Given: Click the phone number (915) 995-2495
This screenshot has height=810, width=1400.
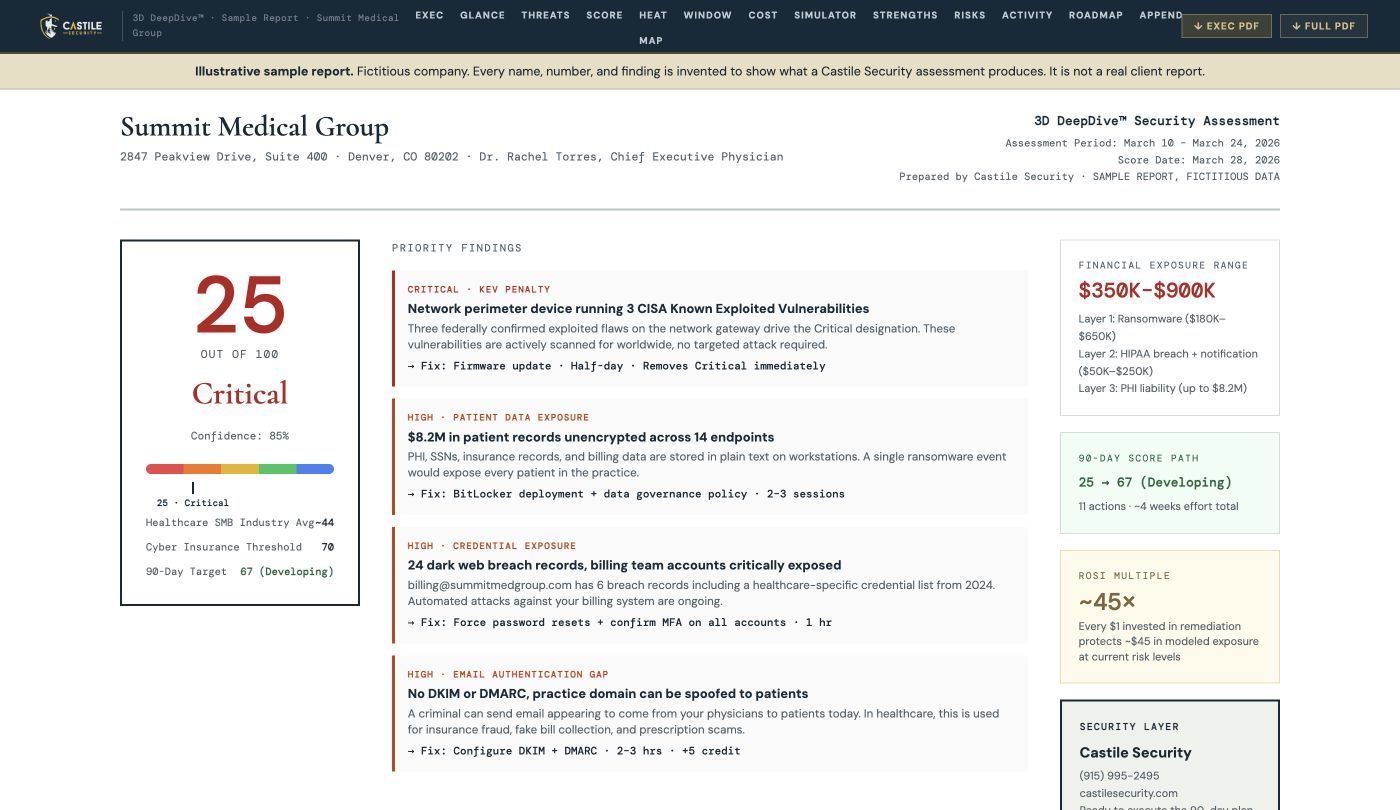Looking at the screenshot, I should pyautogui.click(x=1119, y=776).
